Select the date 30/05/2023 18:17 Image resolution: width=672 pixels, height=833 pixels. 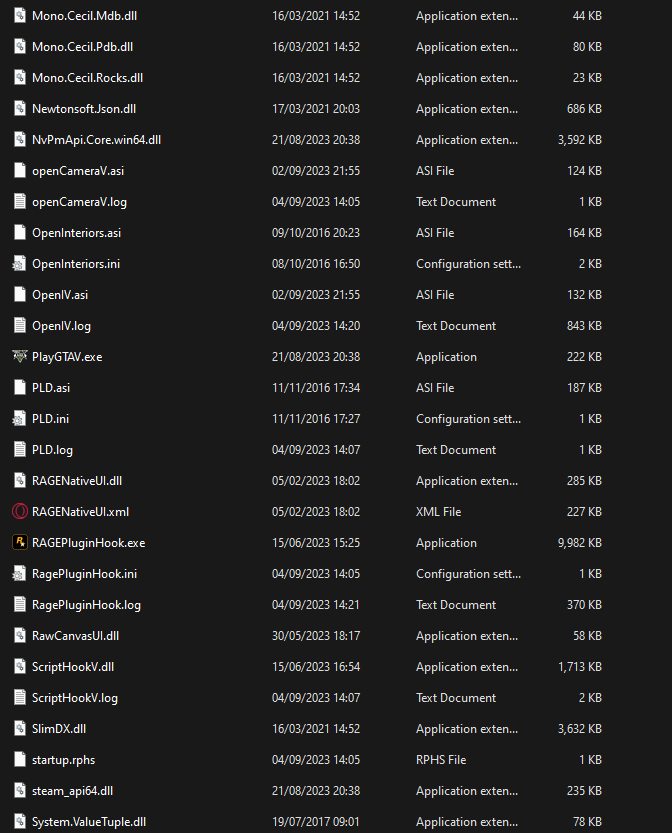pyautogui.click(x=316, y=636)
